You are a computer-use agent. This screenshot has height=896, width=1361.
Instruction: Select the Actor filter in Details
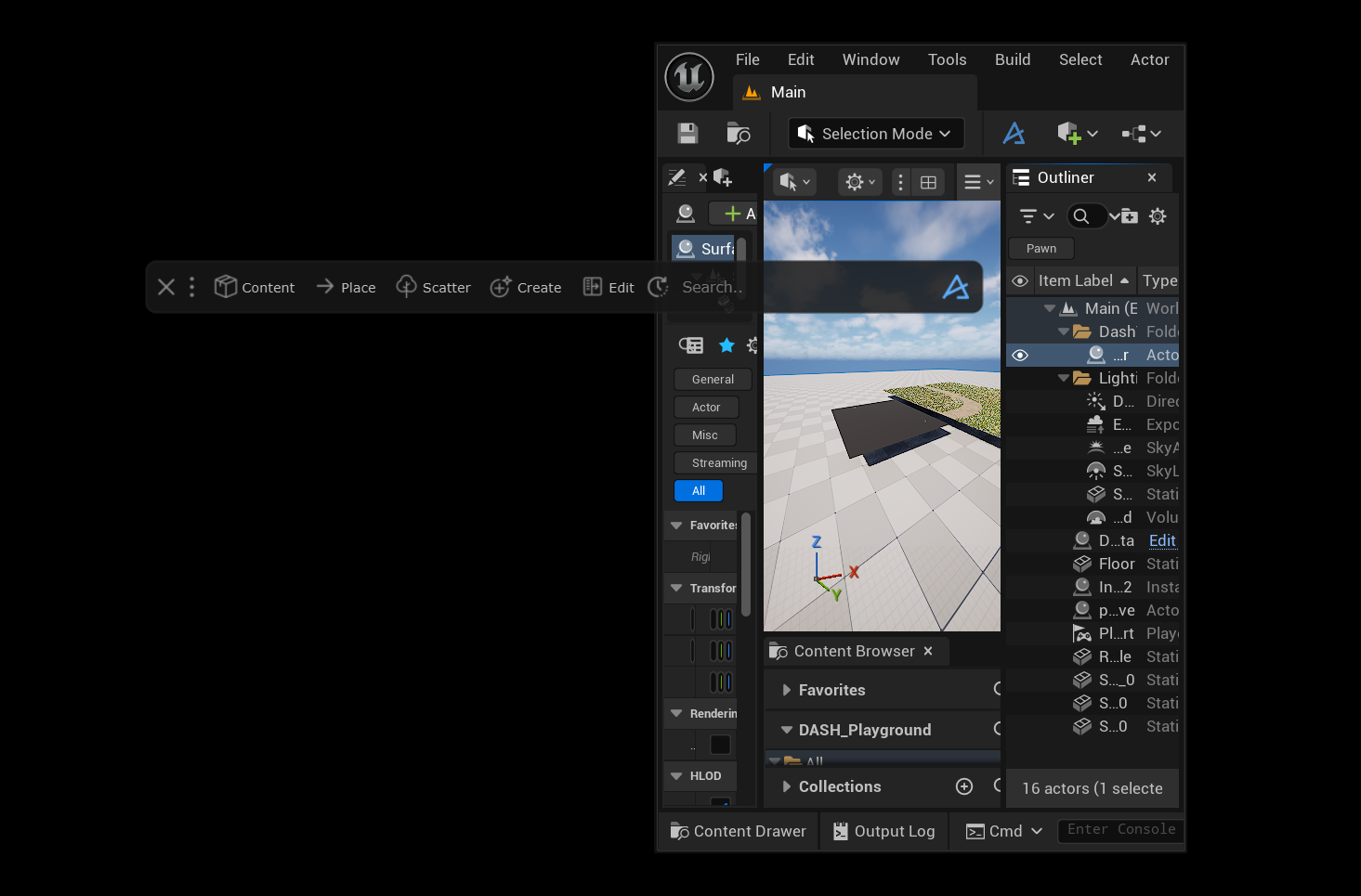pyautogui.click(x=706, y=407)
